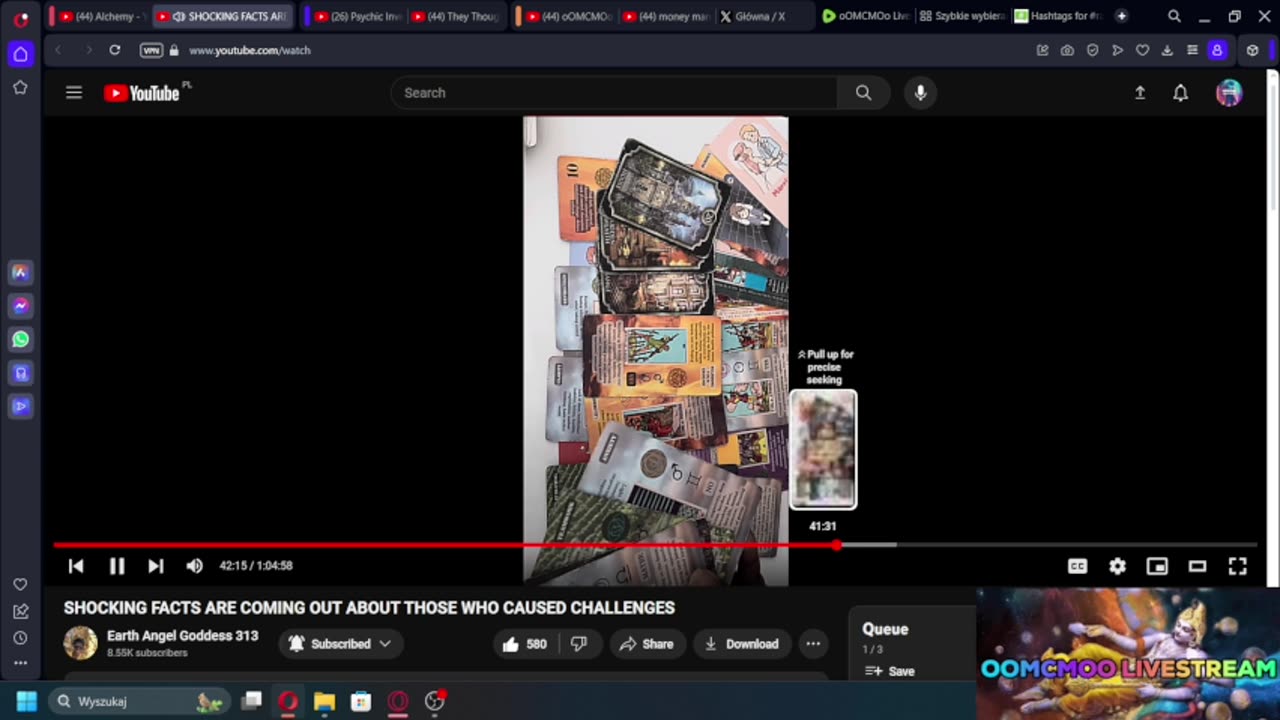Open Earth Angel Goddess 313 channel
1280x720 pixels.
[182, 636]
